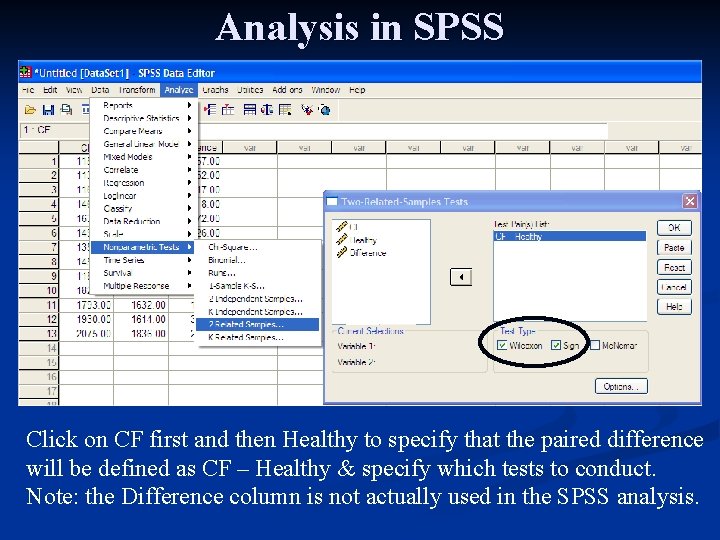Click the SPSS application icon in title bar
This screenshot has height=540, width=720.
pos(25,73)
